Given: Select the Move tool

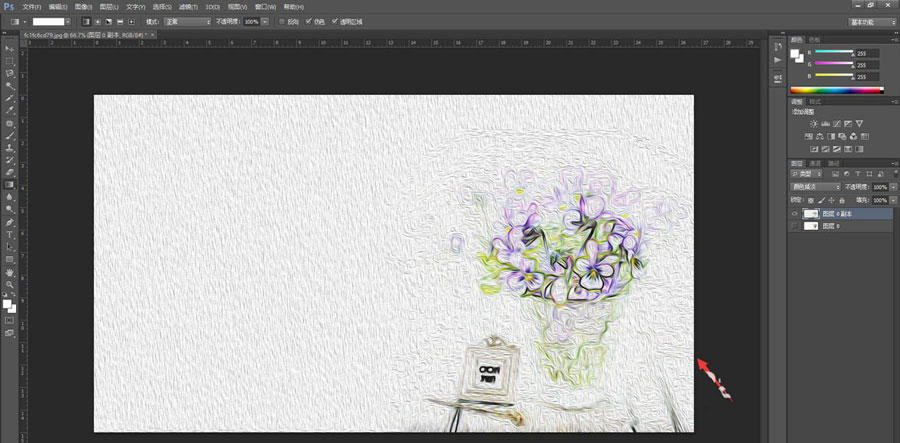Looking at the screenshot, I should pos(10,48).
